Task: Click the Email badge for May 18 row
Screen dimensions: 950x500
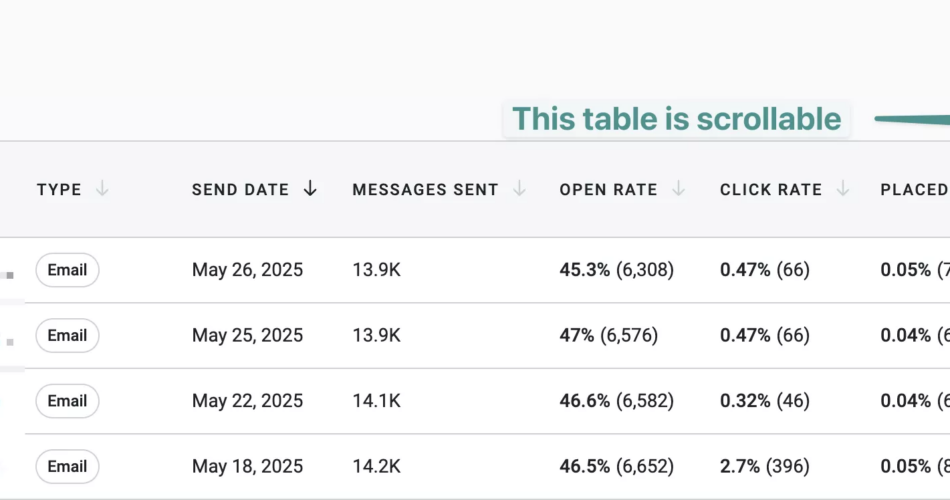Action: (x=67, y=466)
